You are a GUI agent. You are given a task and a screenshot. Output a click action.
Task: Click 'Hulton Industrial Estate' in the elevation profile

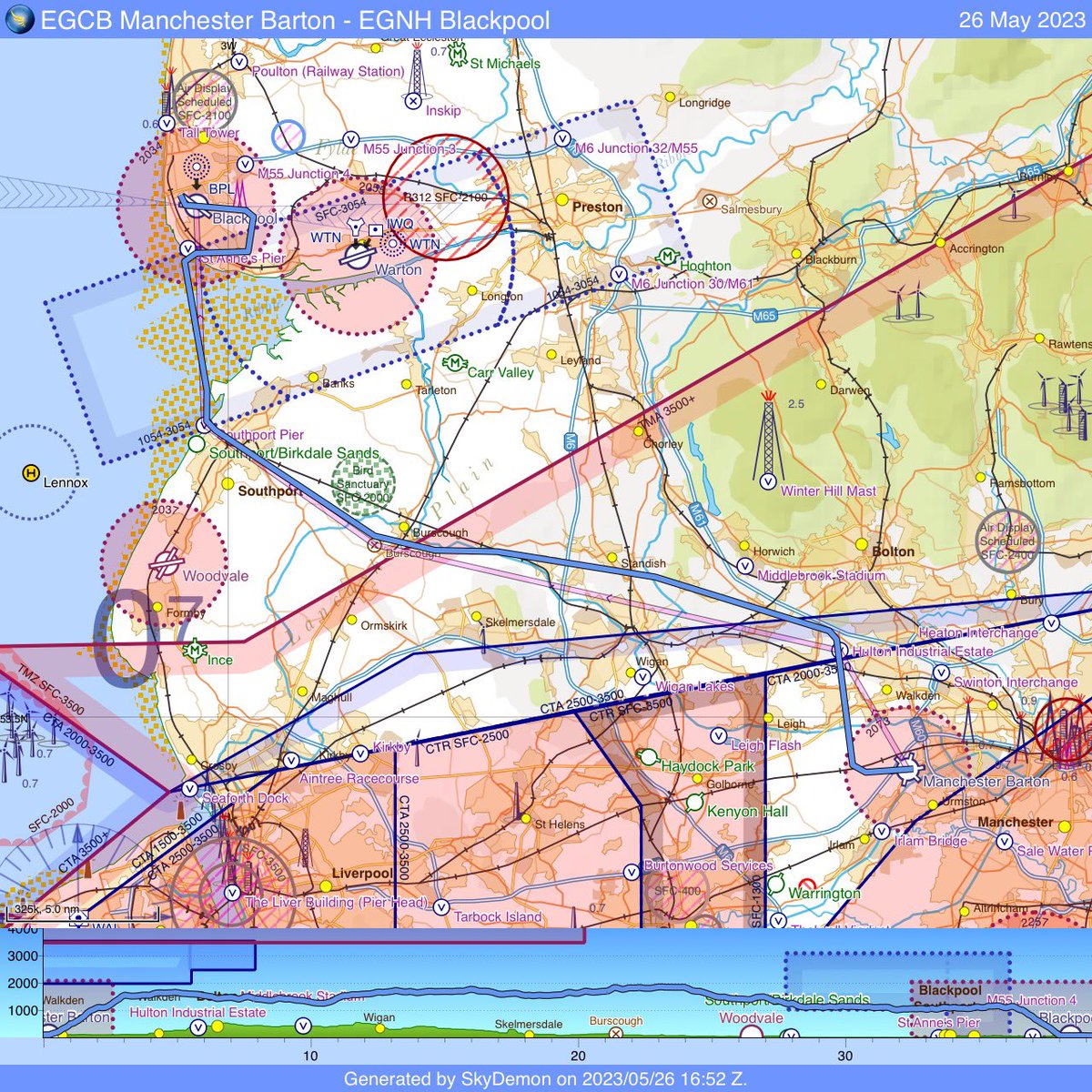pos(197,1012)
